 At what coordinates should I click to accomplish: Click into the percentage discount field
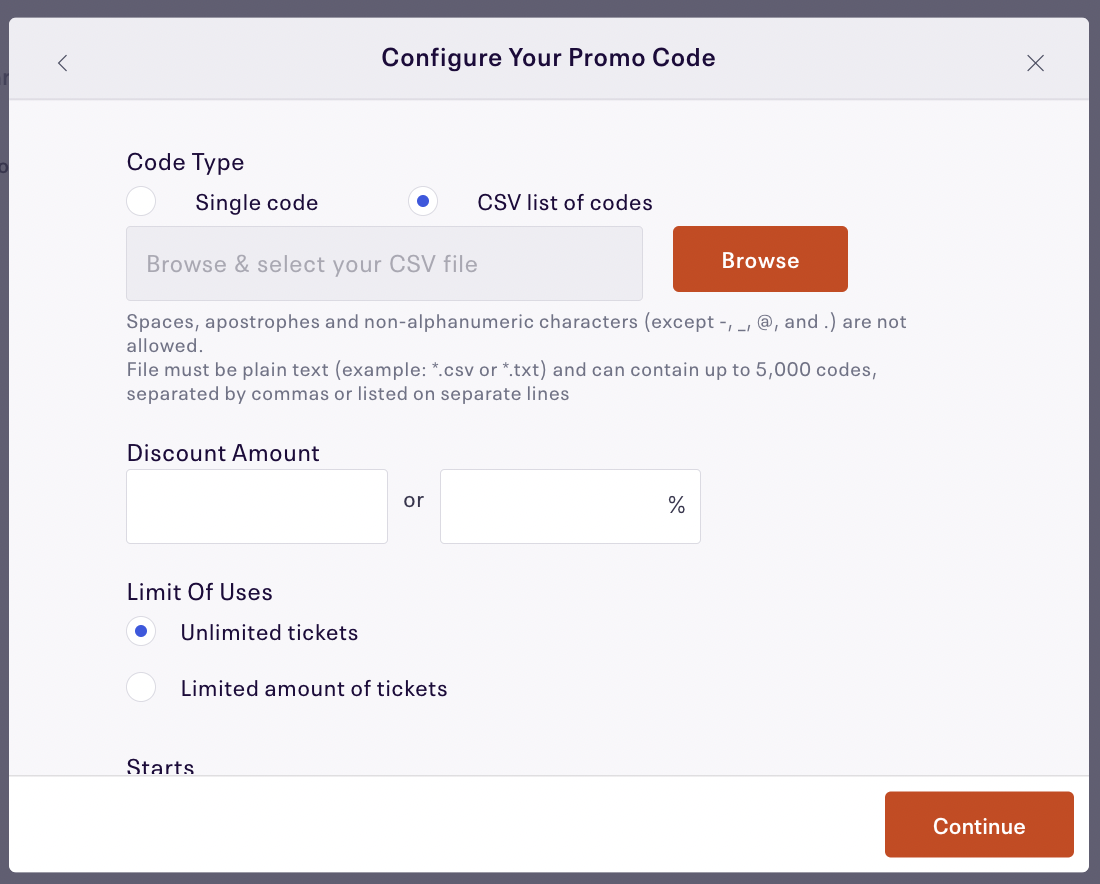[x=552, y=506]
